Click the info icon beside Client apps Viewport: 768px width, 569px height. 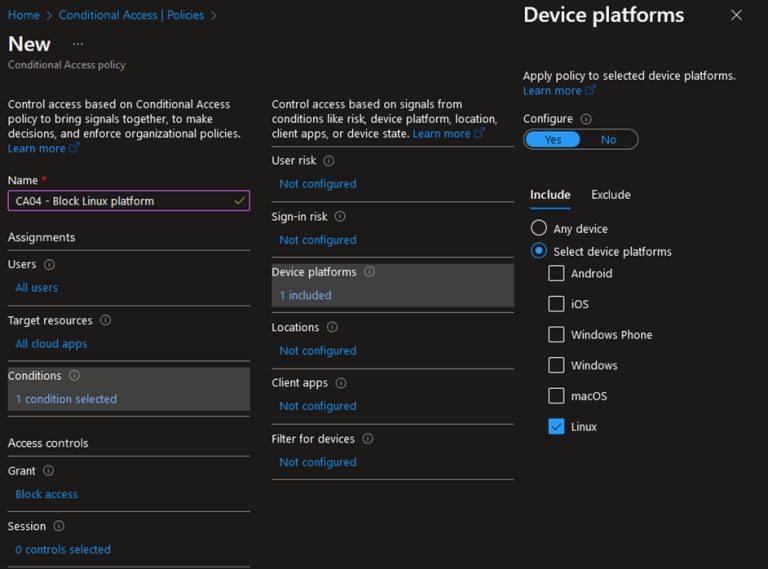(x=341, y=383)
